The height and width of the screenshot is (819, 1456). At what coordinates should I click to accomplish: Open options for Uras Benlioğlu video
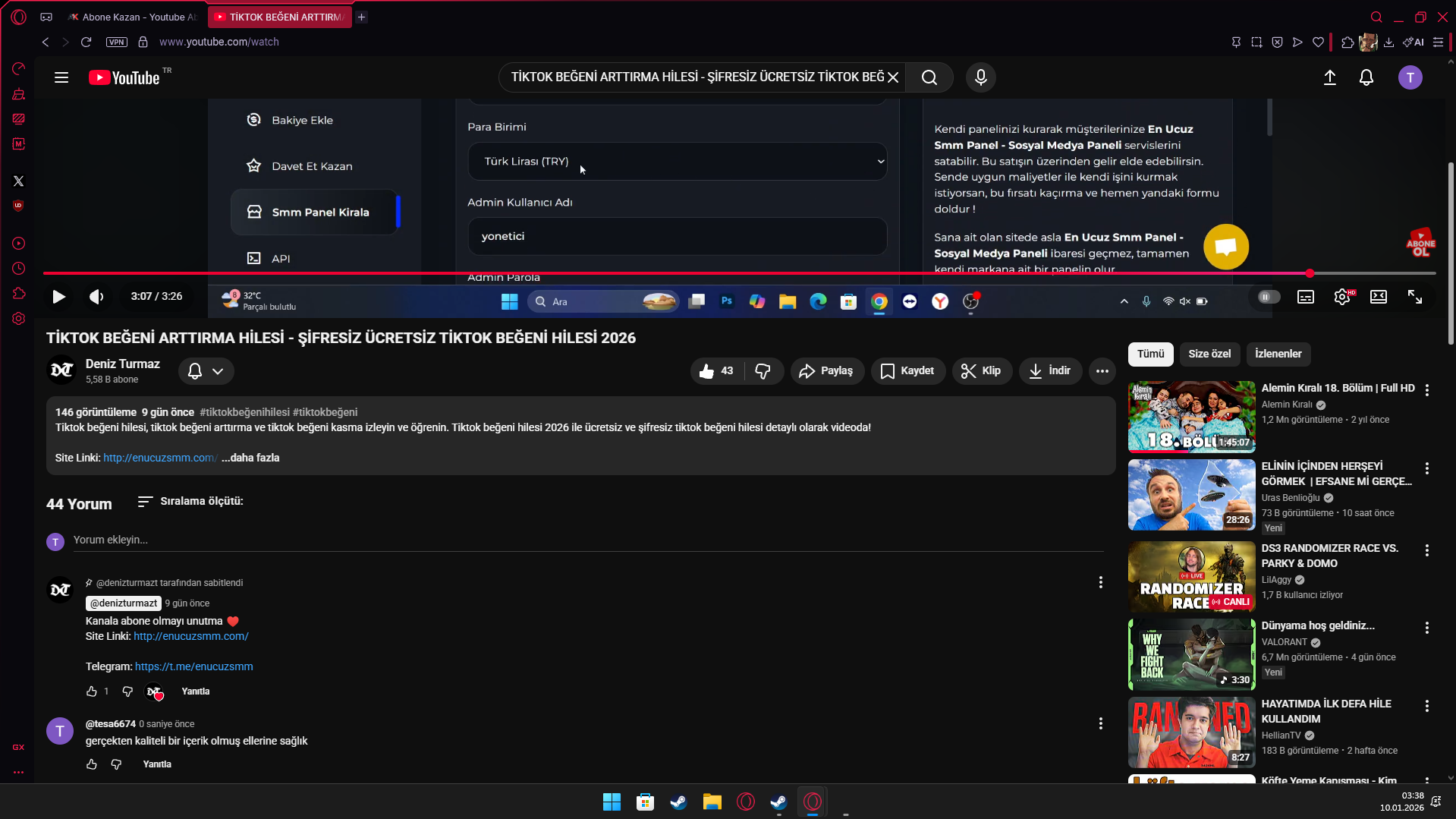(x=1427, y=468)
